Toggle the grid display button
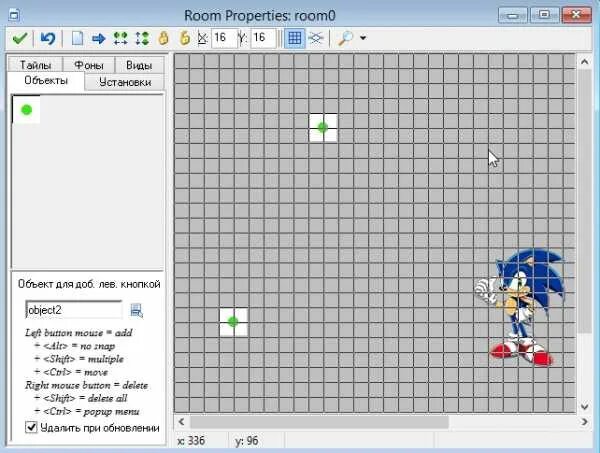The width and height of the screenshot is (600, 453). point(294,38)
